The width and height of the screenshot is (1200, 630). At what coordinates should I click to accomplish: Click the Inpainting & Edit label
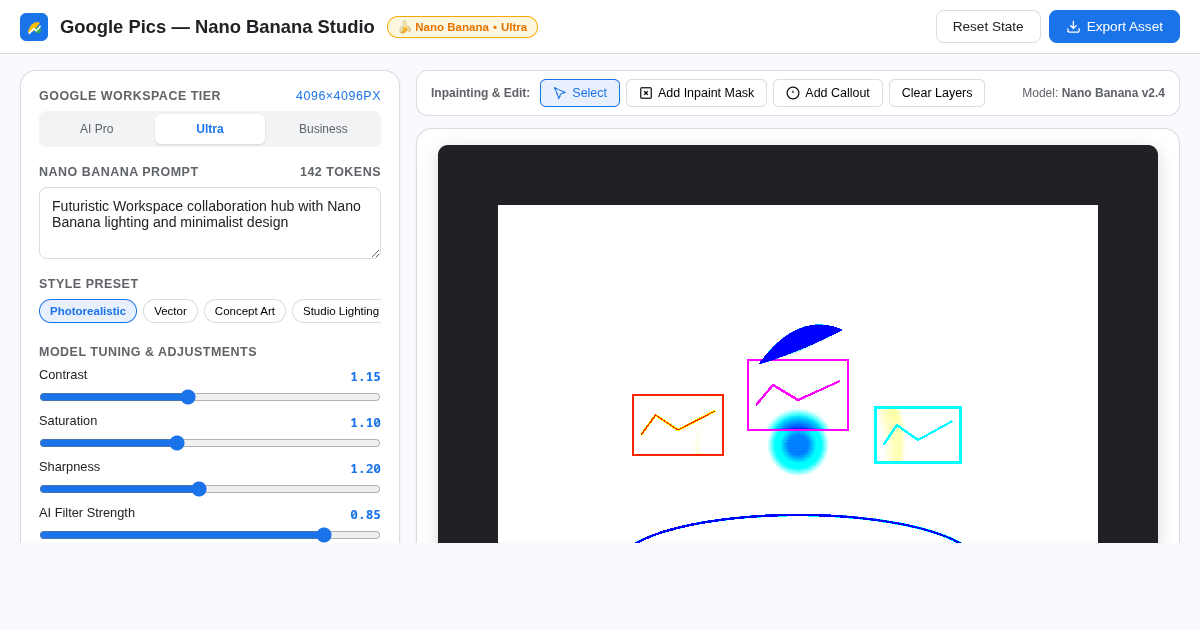tap(480, 93)
